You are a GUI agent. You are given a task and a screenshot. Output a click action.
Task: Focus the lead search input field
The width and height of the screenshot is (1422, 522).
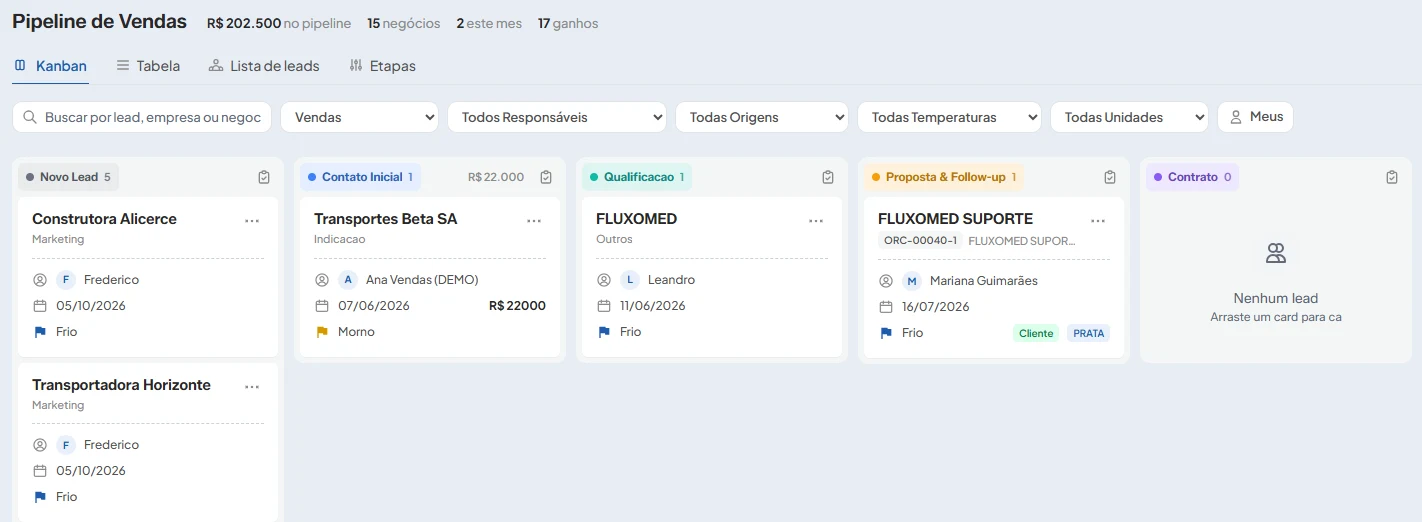142,117
